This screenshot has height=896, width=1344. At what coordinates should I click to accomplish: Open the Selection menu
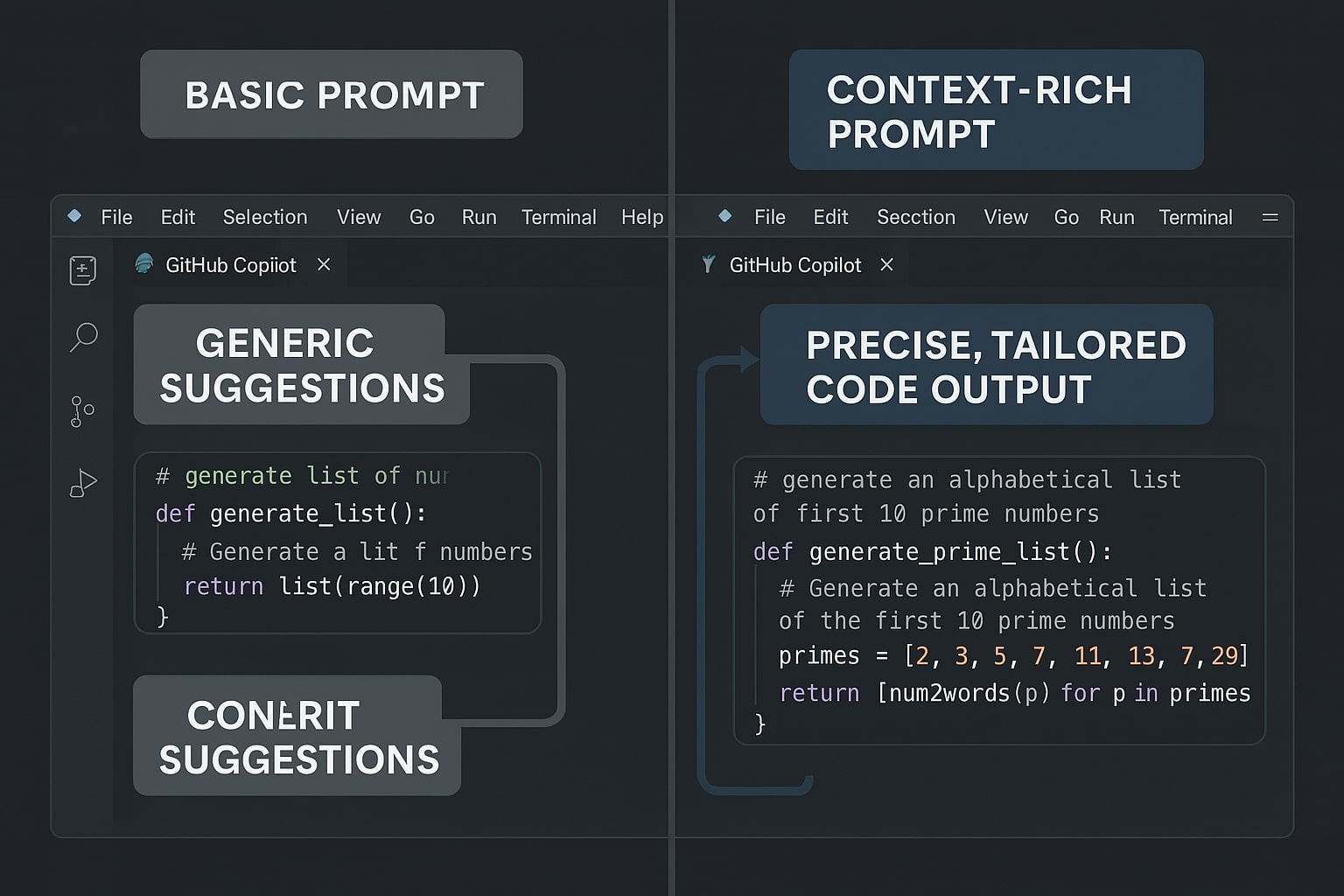coord(265,216)
